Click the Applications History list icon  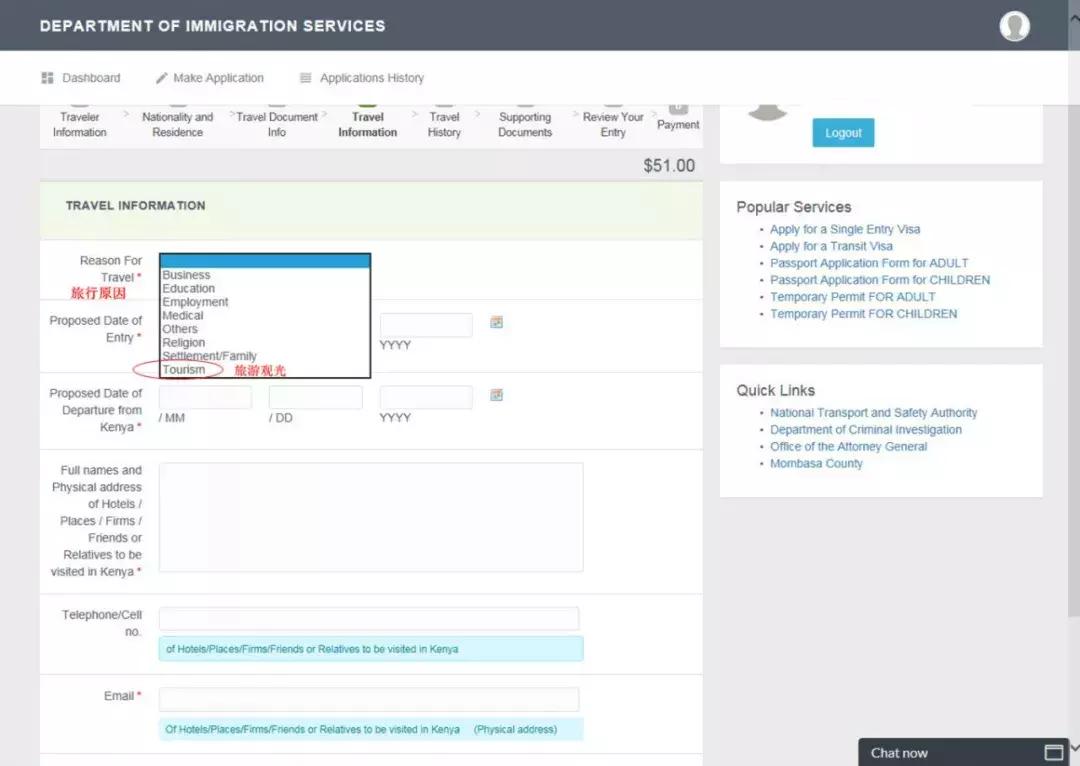[x=306, y=78]
